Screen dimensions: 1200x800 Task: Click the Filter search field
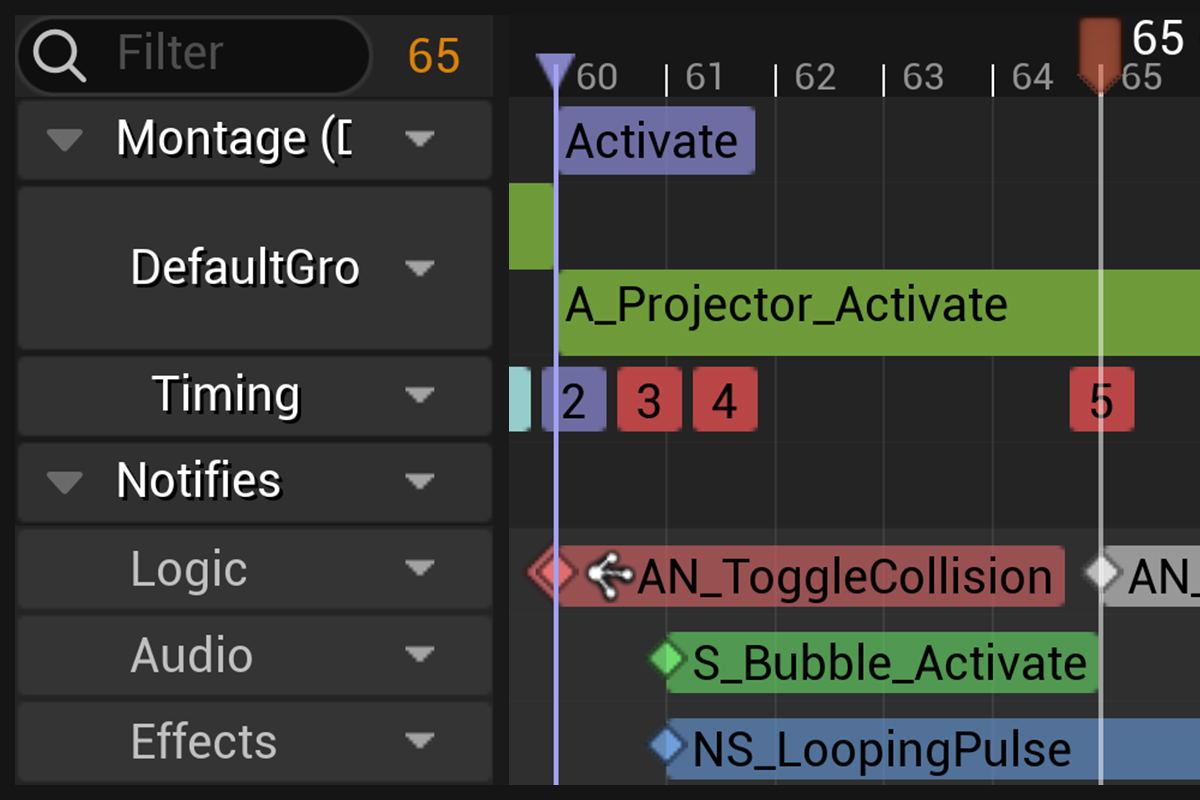pos(230,54)
